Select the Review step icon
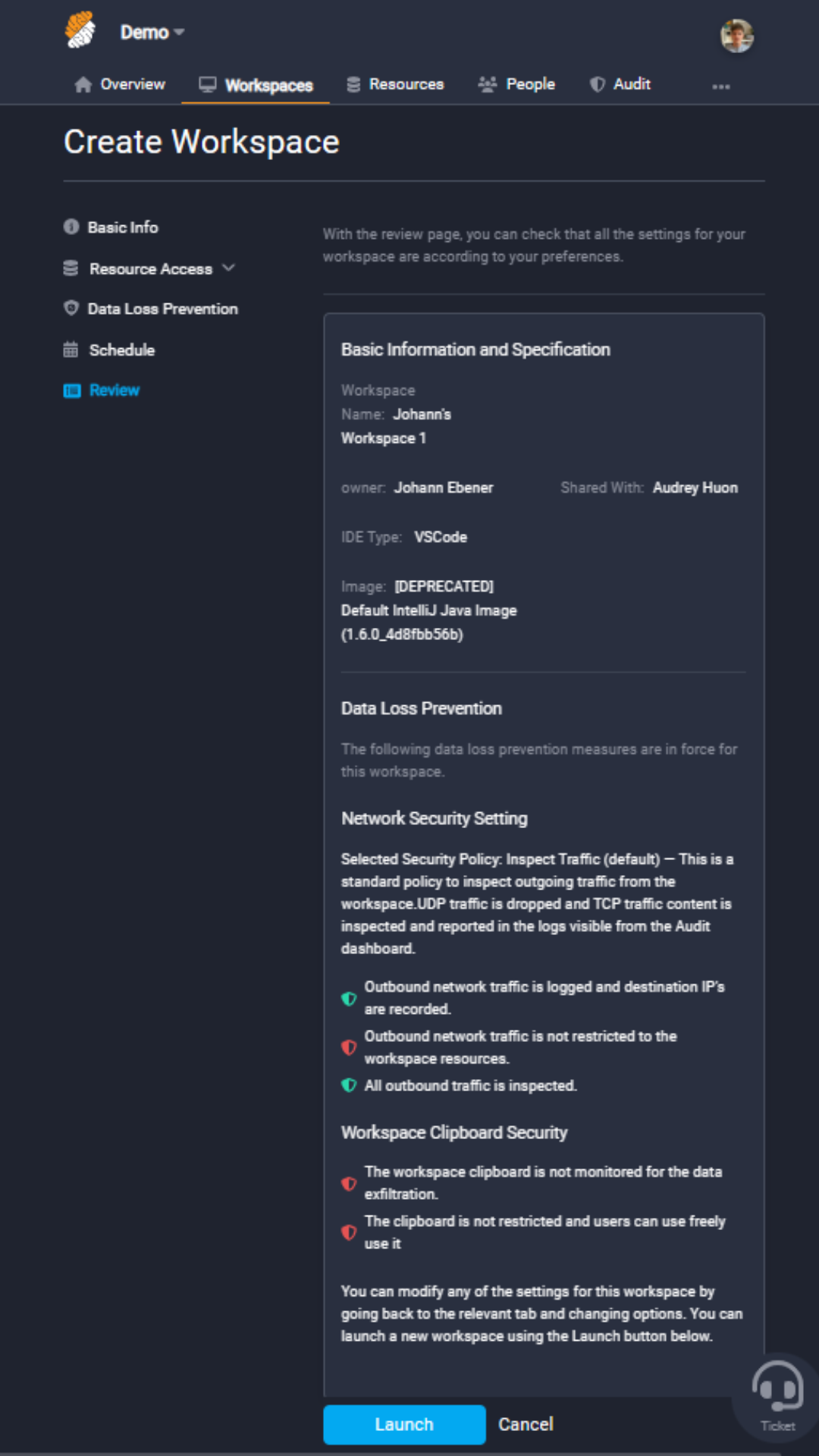The image size is (819, 1456). (x=72, y=391)
